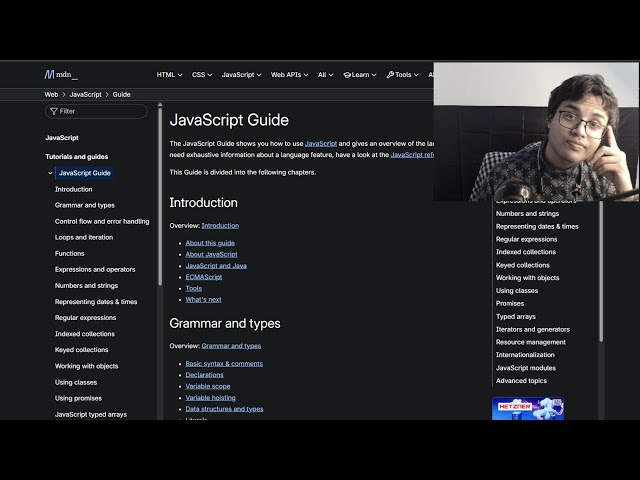The width and height of the screenshot is (640, 480).
Task: Open the About JavaScript link
Action: point(211,254)
